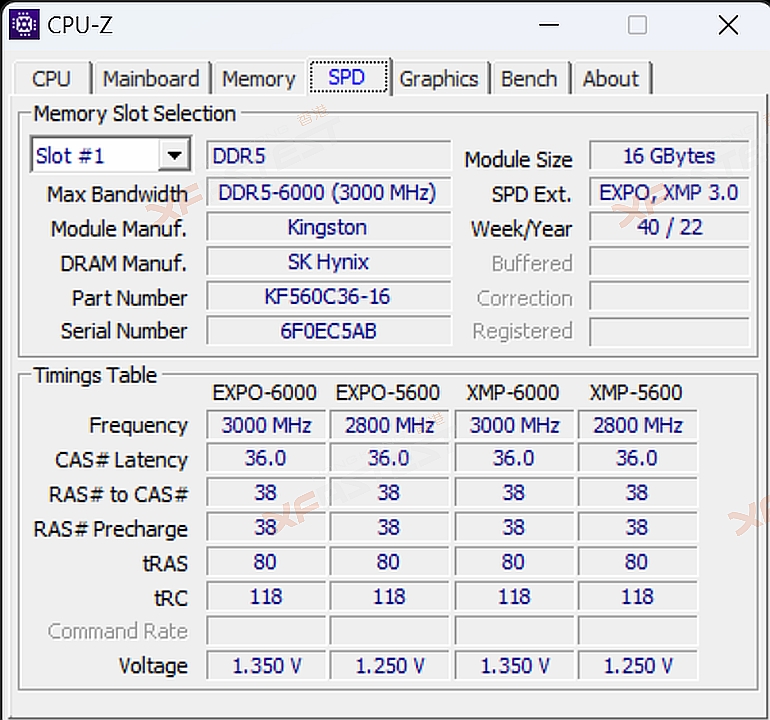Go to the Bench tab
The height and width of the screenshot is (720, 770).
[529, 79]
